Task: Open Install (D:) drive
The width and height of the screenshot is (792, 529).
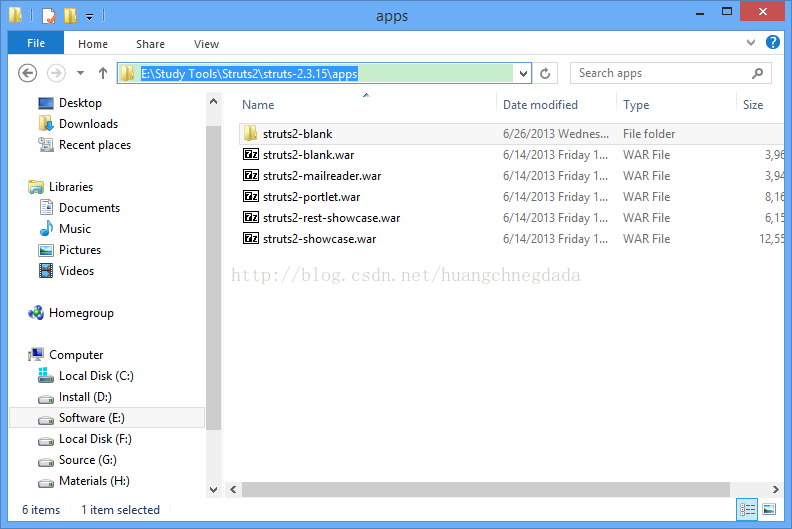Action: (85, 397)
